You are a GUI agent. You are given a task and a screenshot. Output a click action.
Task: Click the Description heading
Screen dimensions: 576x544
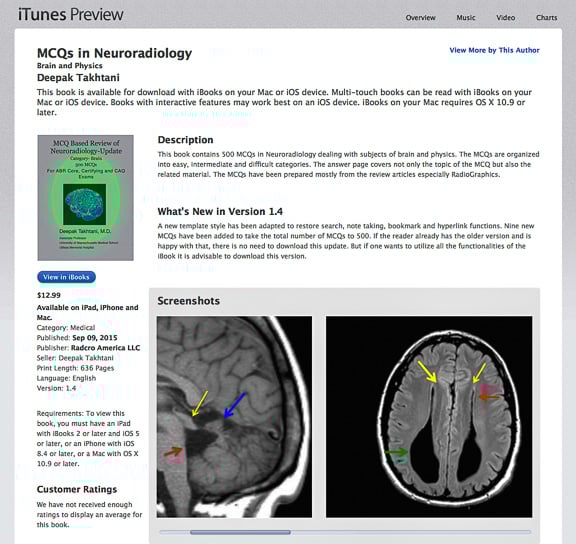(186, 140)
